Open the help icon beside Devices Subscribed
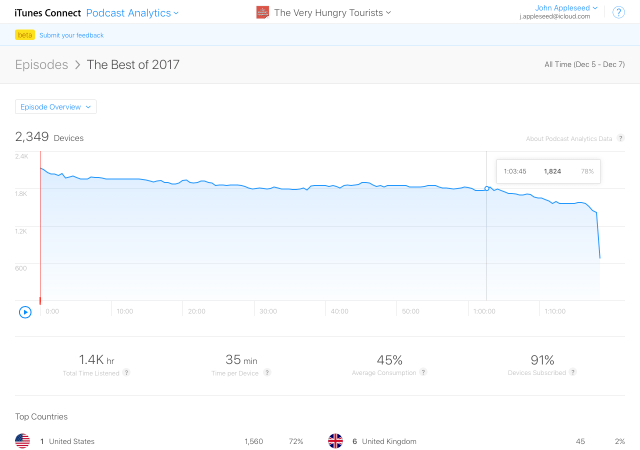The image size is (640, 450). pyautogui.click(x=573, y=372)
